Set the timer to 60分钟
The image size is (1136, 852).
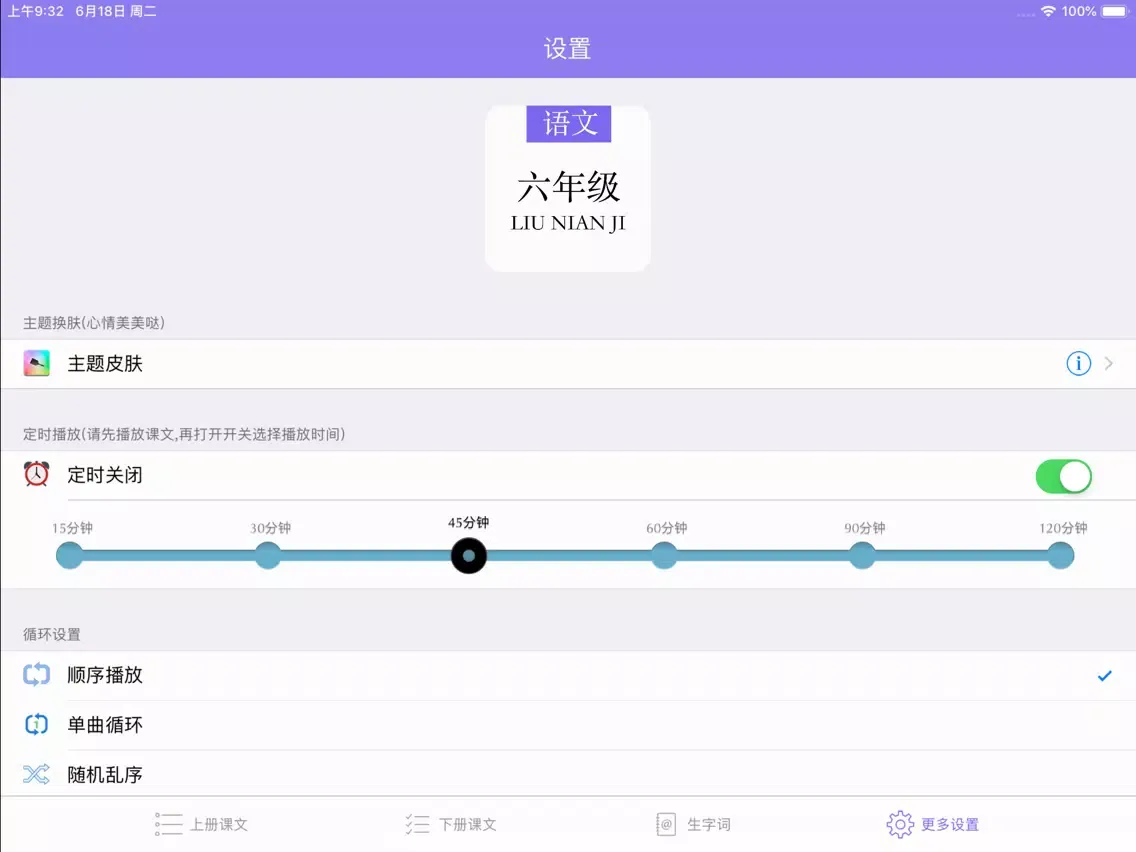pyautogui.click(x=664, y=556)
